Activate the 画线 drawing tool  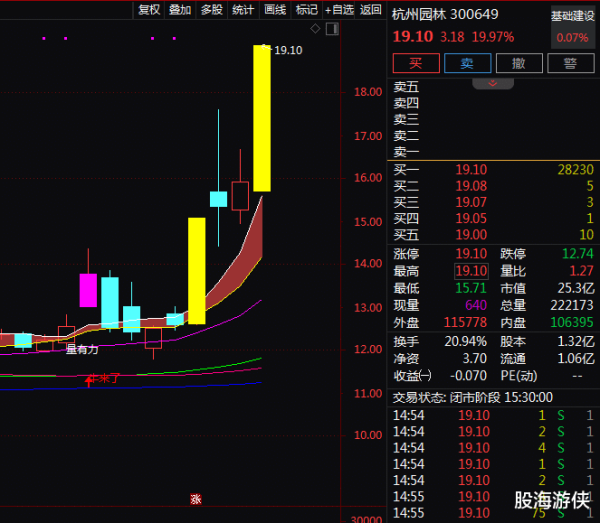tap(275, 10)
